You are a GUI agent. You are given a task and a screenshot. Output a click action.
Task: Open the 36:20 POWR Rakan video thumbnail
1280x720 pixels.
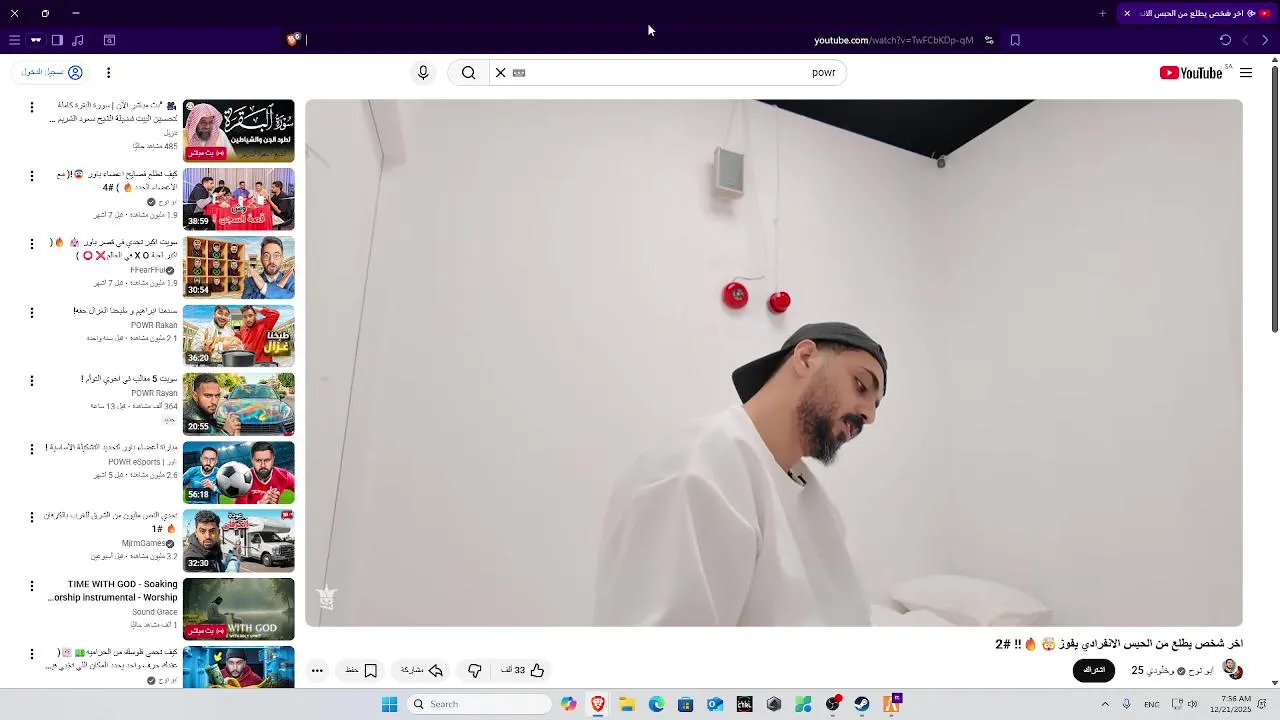pyautogui.click(x=239, y=335)
